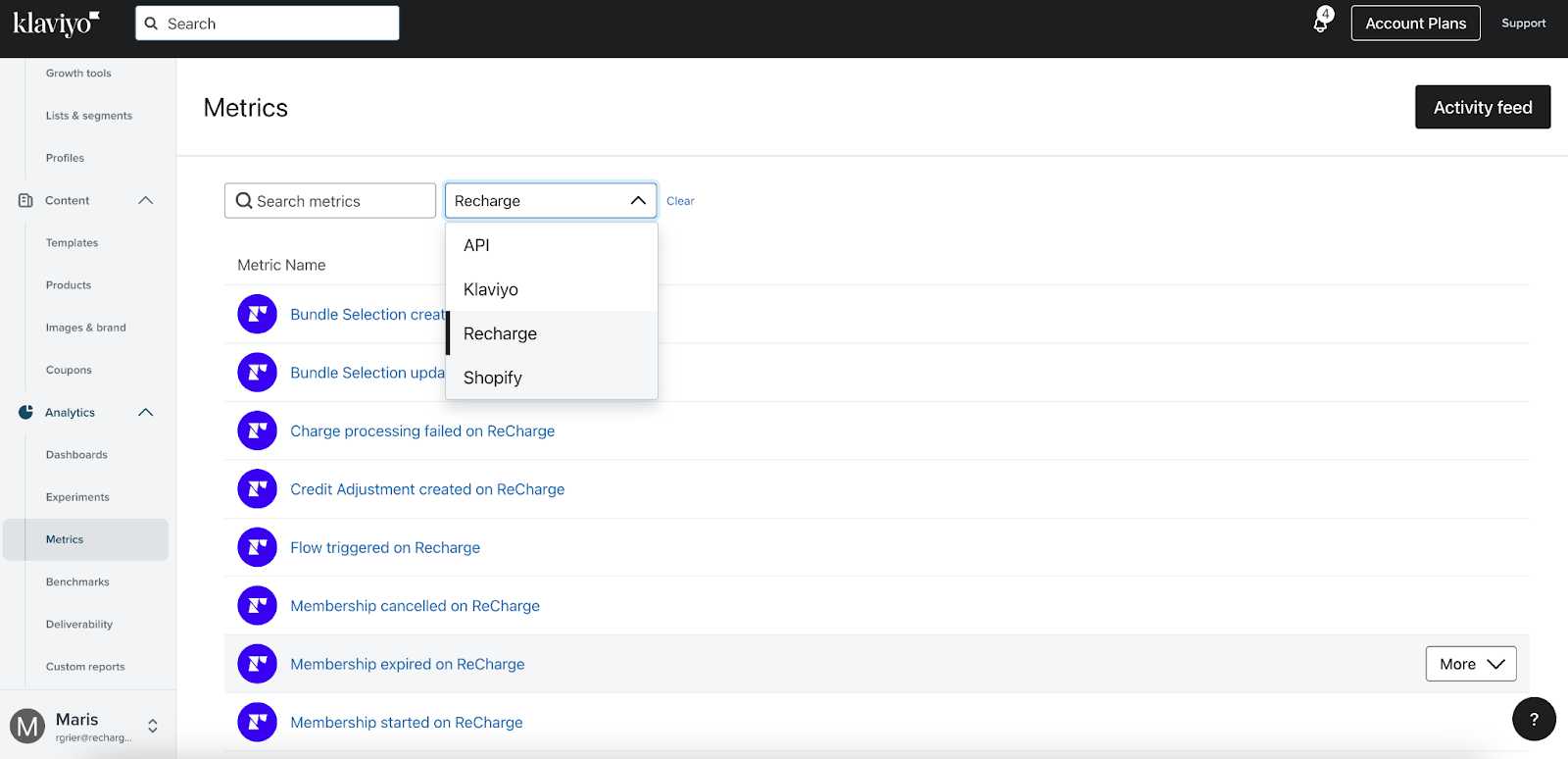The width and height of the screenshot is (1568, 759).
Task: Collapse the Analytics sidebar section
Action: [x=146, y=412]
